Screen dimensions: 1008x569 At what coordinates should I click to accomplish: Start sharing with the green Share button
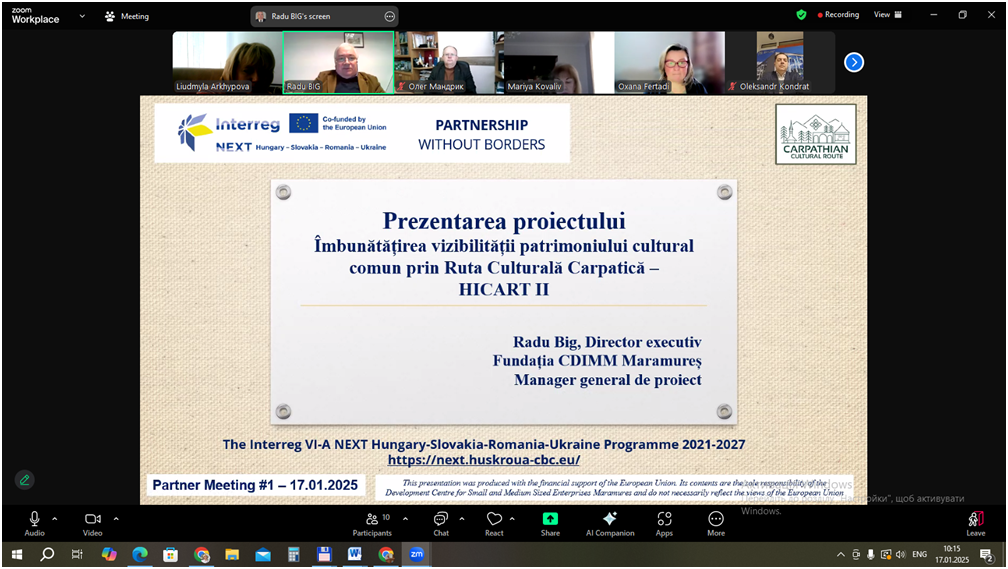550,522
